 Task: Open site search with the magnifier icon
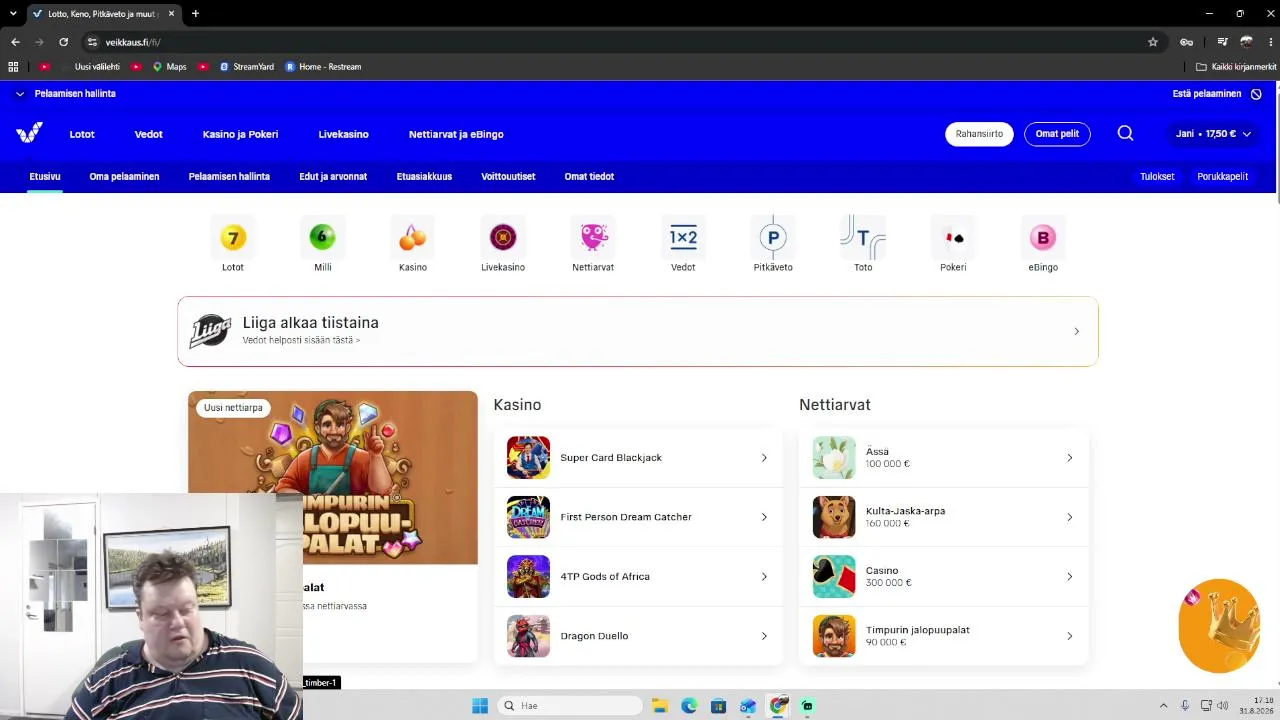click(x=1125, y=133)
